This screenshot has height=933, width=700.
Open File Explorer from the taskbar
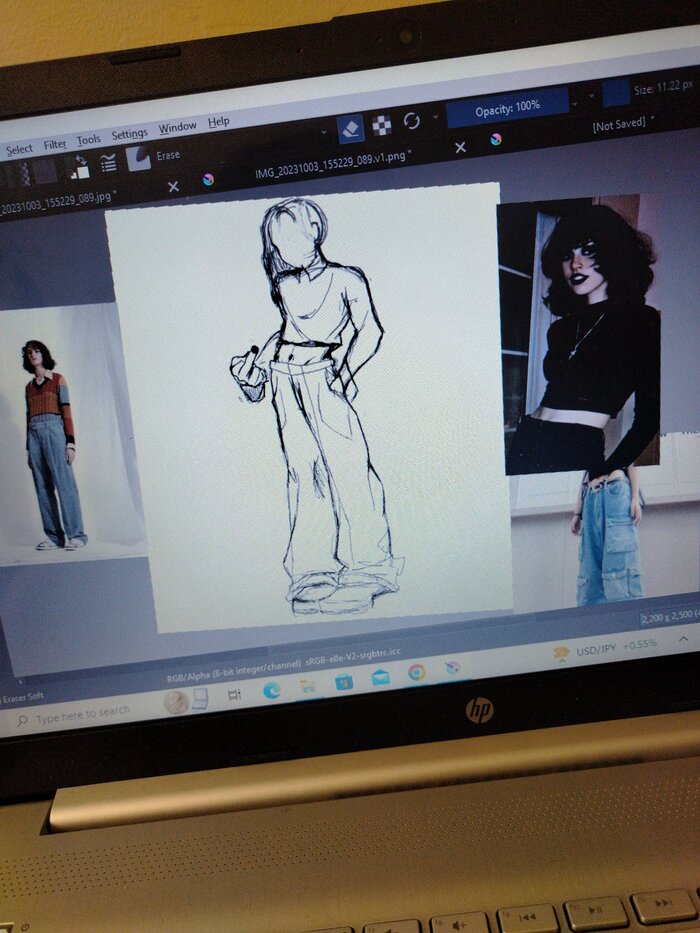coord(308,686)
